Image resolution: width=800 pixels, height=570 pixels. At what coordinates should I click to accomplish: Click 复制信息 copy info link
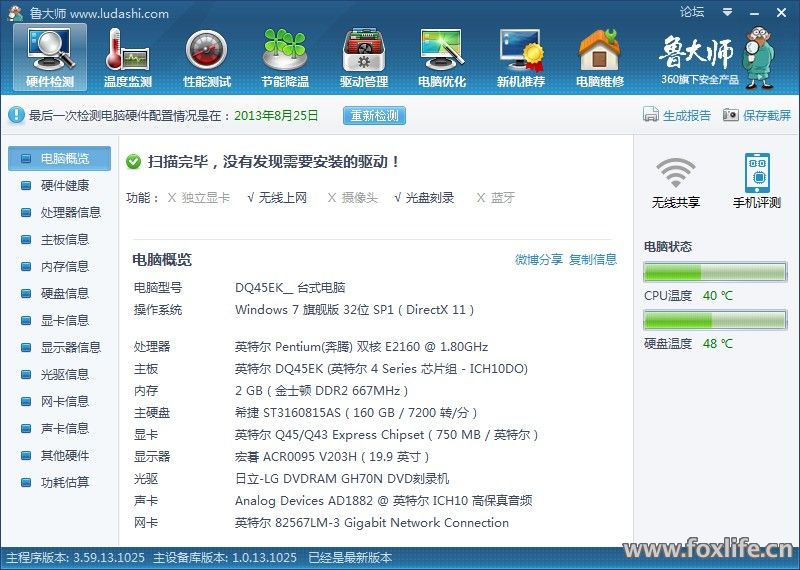tap(593, 260)
